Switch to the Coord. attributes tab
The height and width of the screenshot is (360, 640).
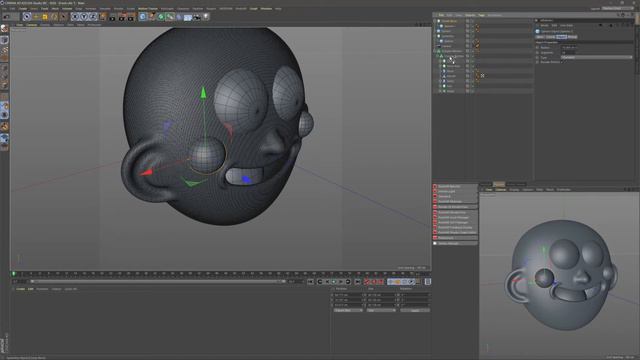(x=550, y=37)
